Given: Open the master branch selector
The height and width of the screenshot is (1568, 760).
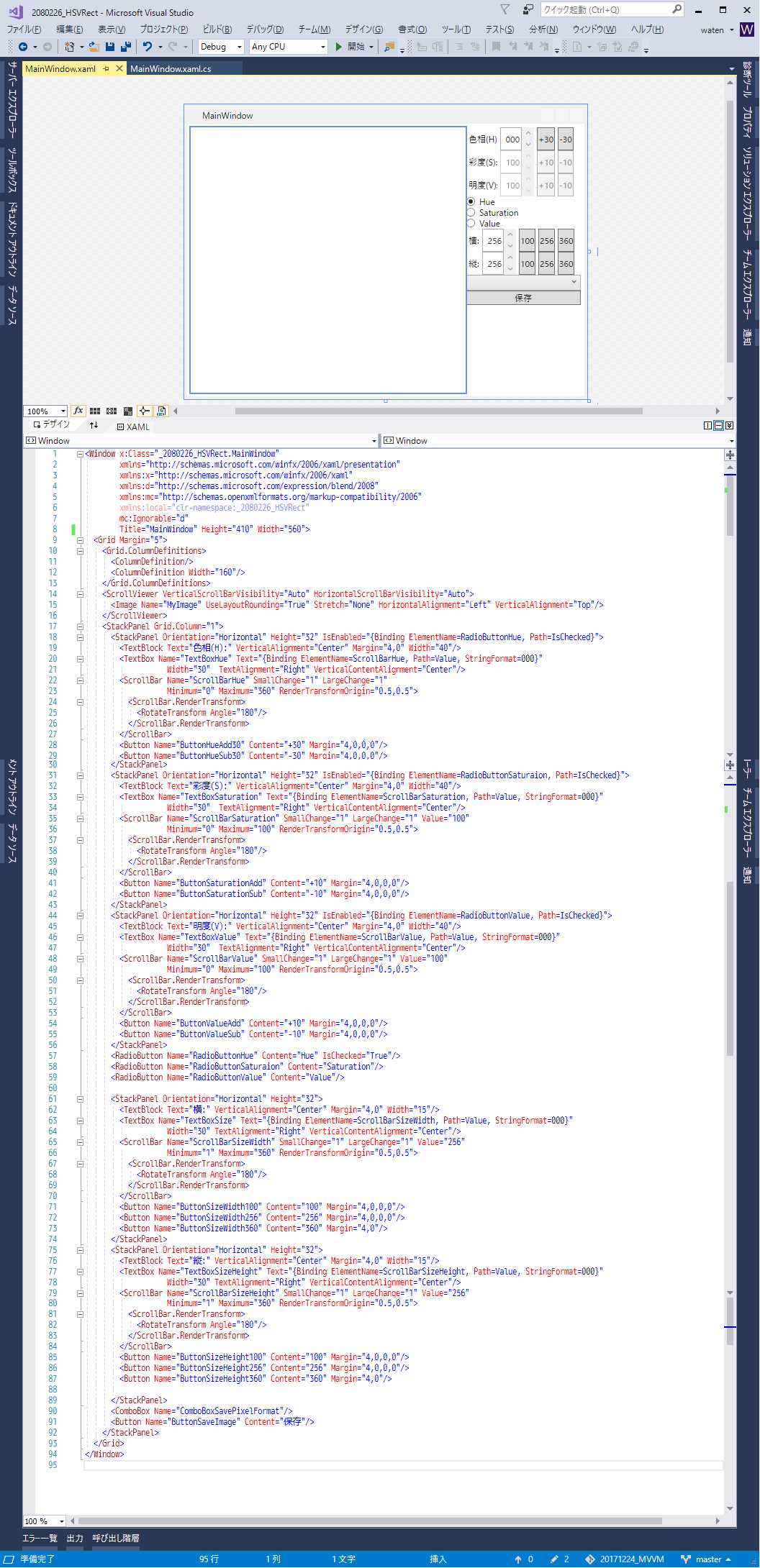Looking at the screenshot, I should [706, 1559].
